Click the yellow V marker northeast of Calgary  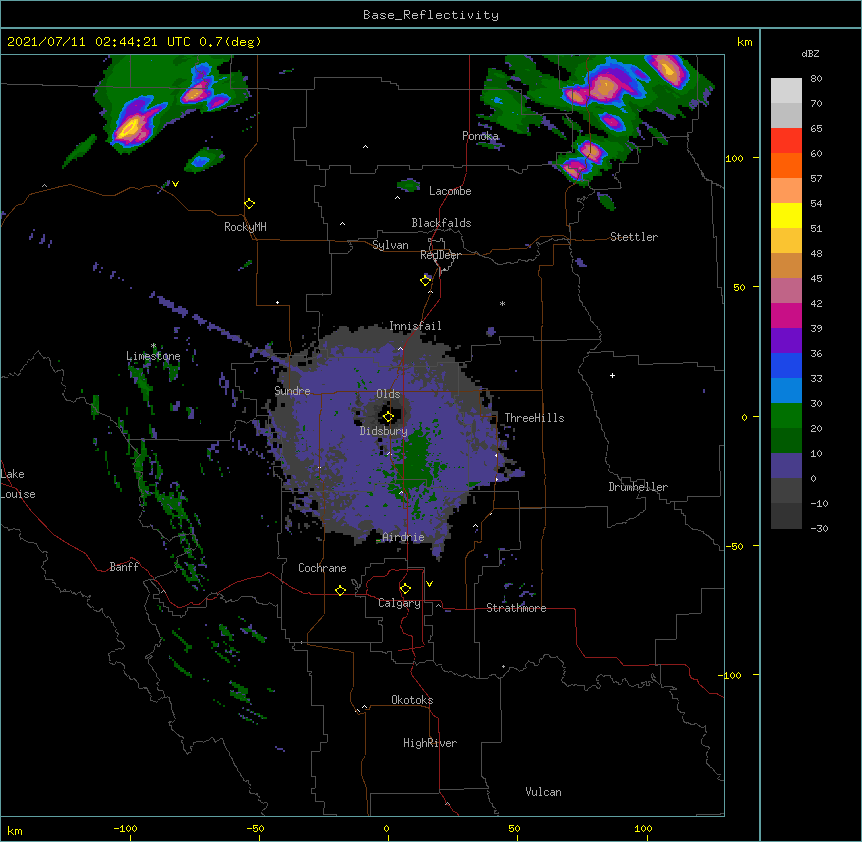429,584
